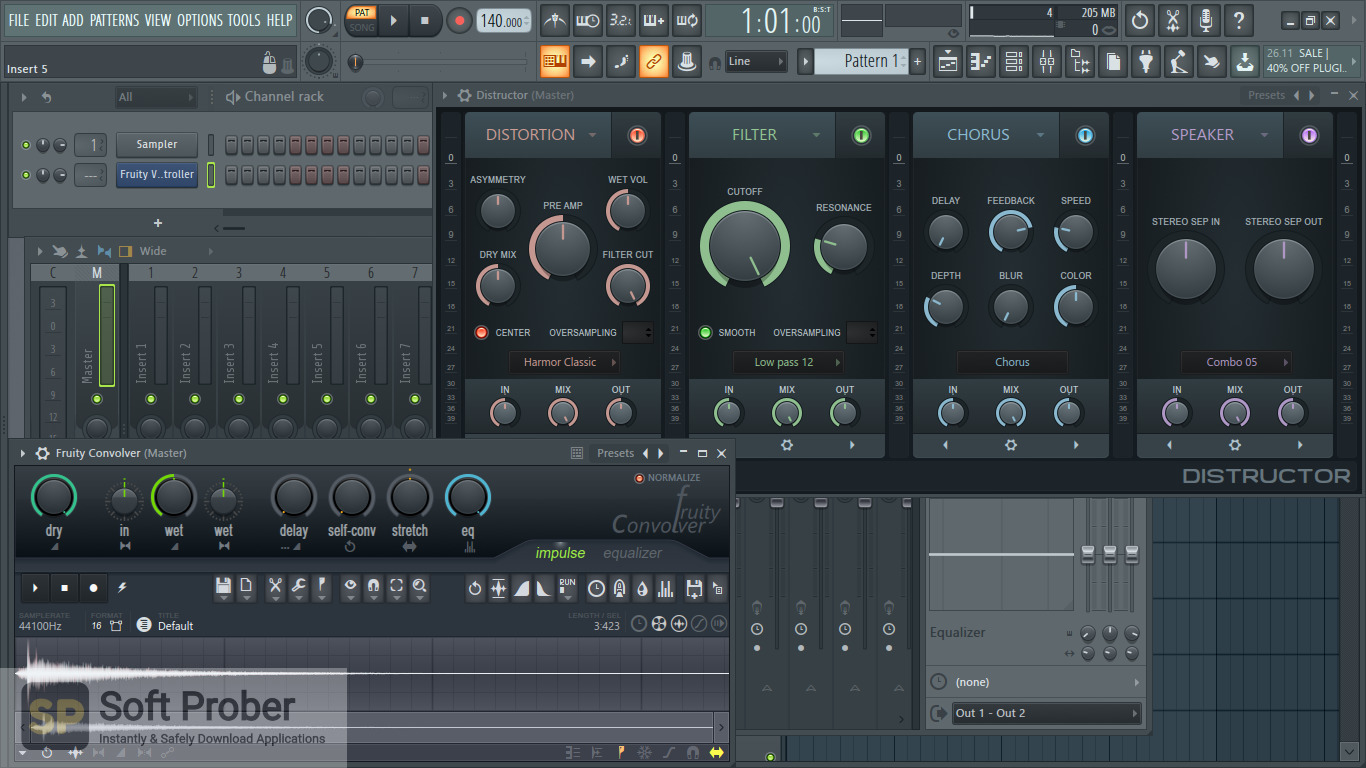Switch to Convolver impulse tab
Screen dimensions: 1366x768
[560, 553]
